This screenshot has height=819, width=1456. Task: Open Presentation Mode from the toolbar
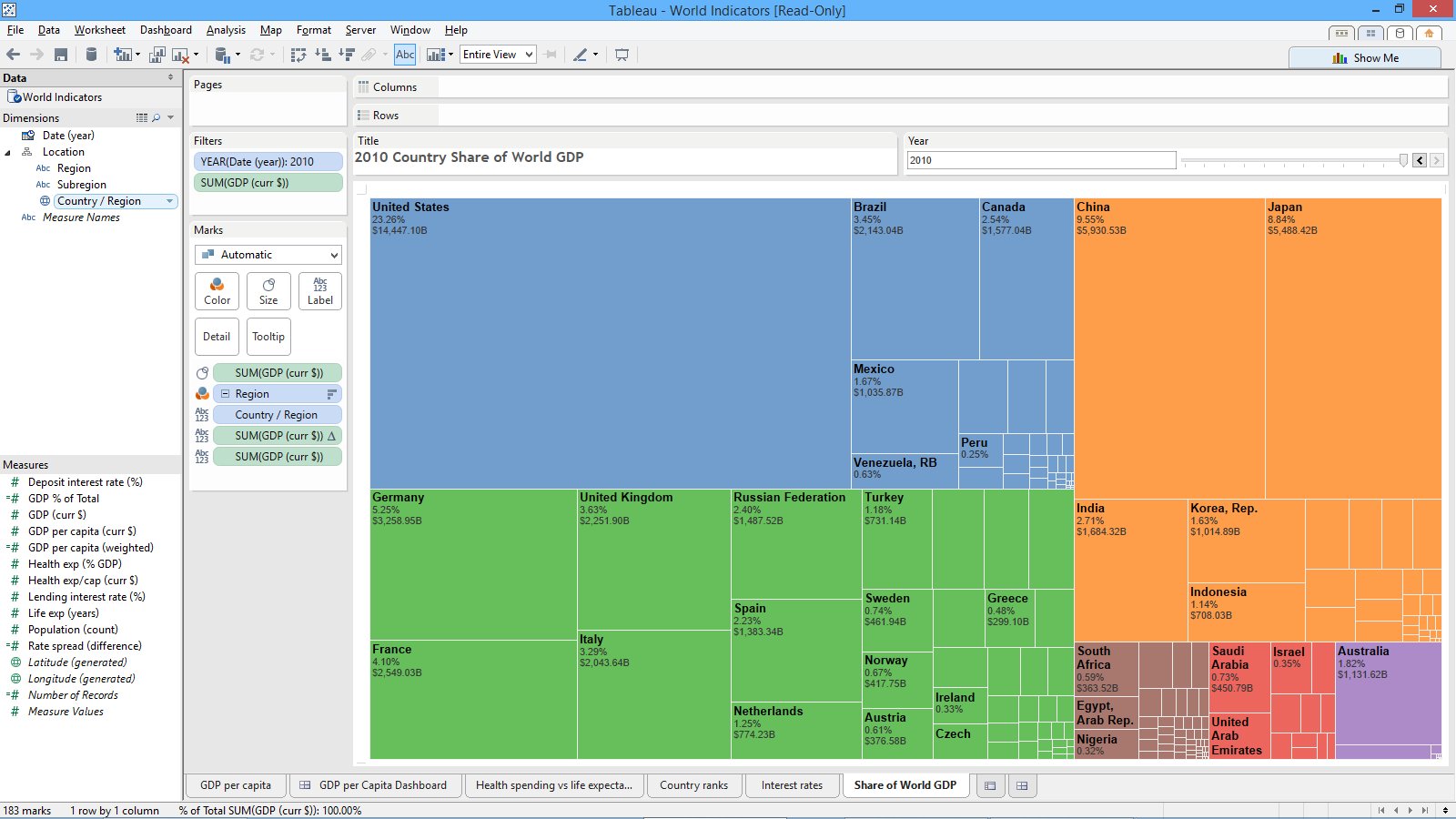pos(622,55)
